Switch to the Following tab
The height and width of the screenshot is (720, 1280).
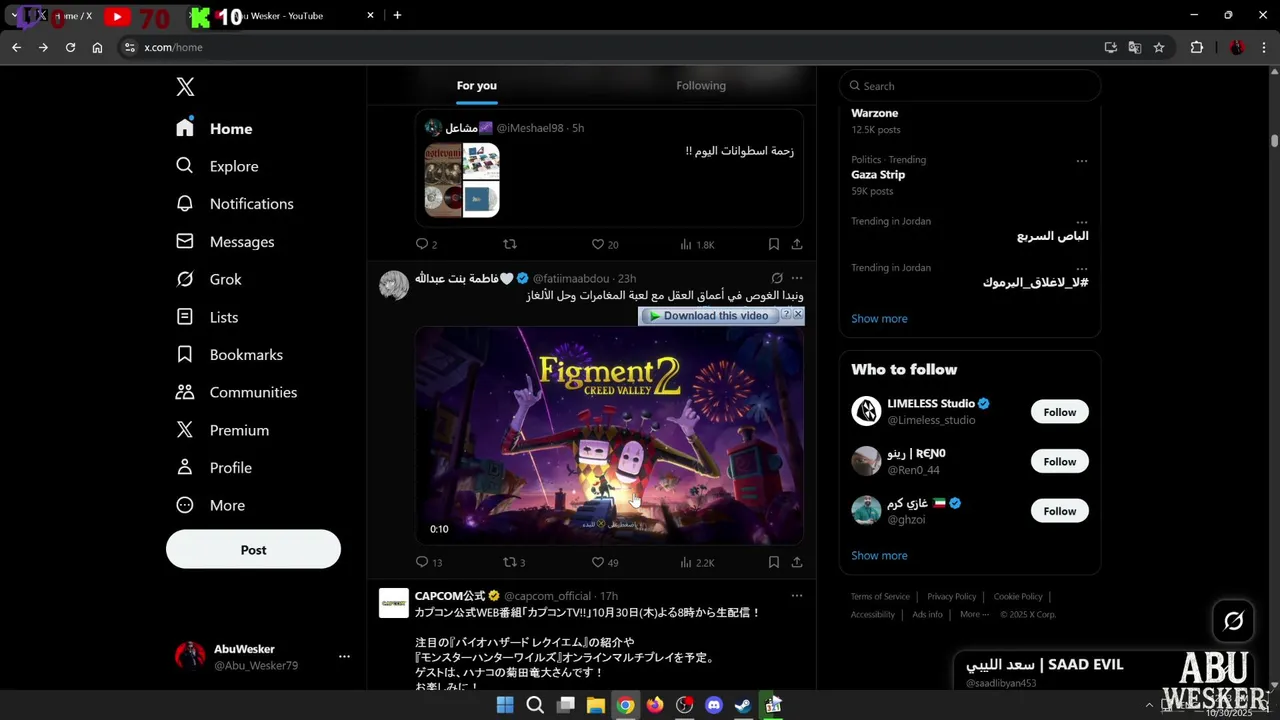tap(701, 85)
